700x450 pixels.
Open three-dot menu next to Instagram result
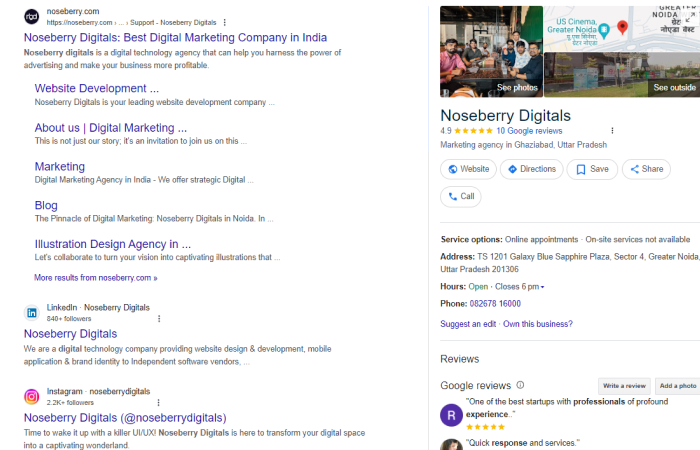coord(158,402)
